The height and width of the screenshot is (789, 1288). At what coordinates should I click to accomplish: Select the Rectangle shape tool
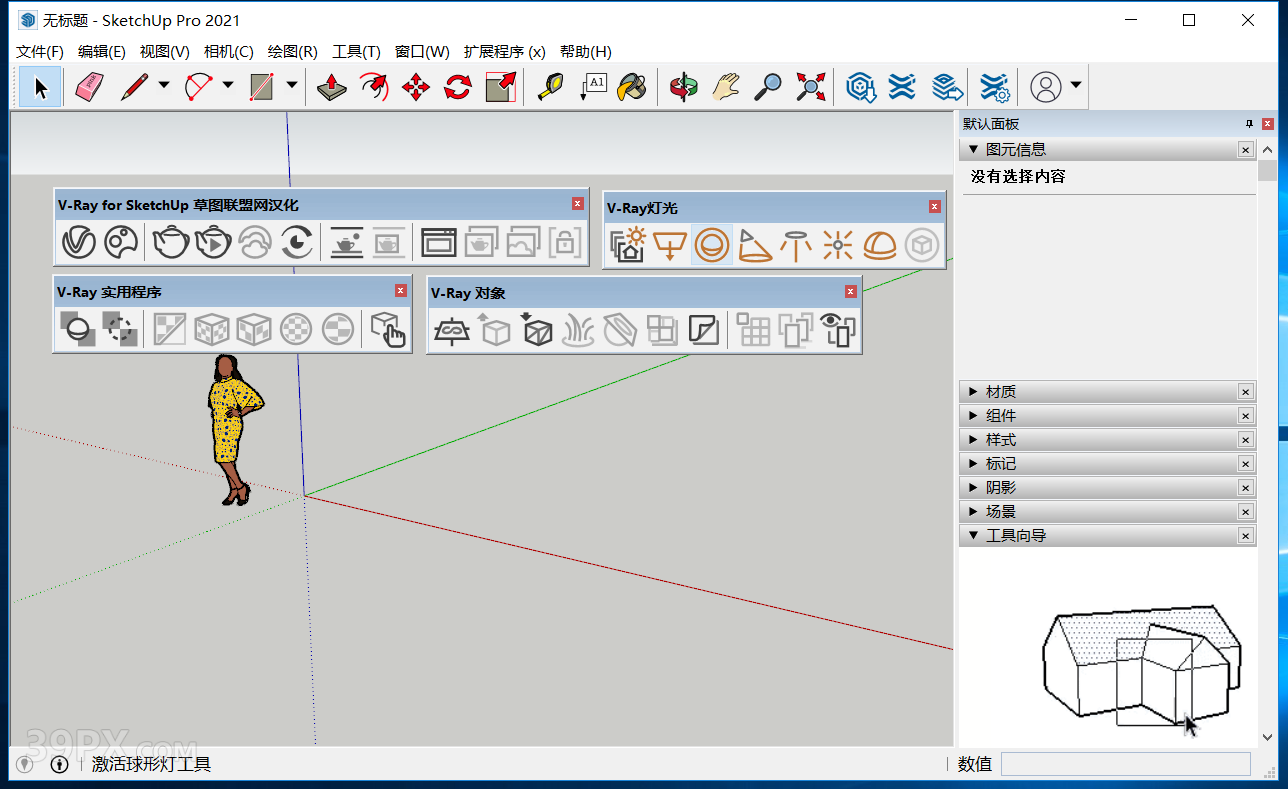click(262, 87)
